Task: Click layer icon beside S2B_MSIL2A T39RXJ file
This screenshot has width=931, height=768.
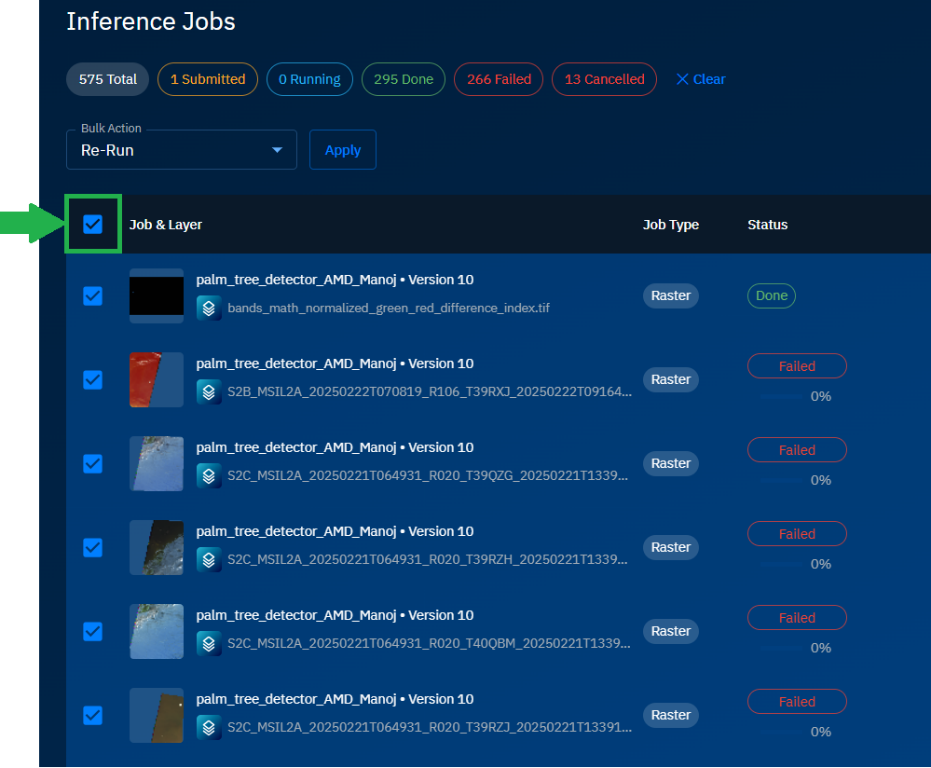Action: (208, 391)
